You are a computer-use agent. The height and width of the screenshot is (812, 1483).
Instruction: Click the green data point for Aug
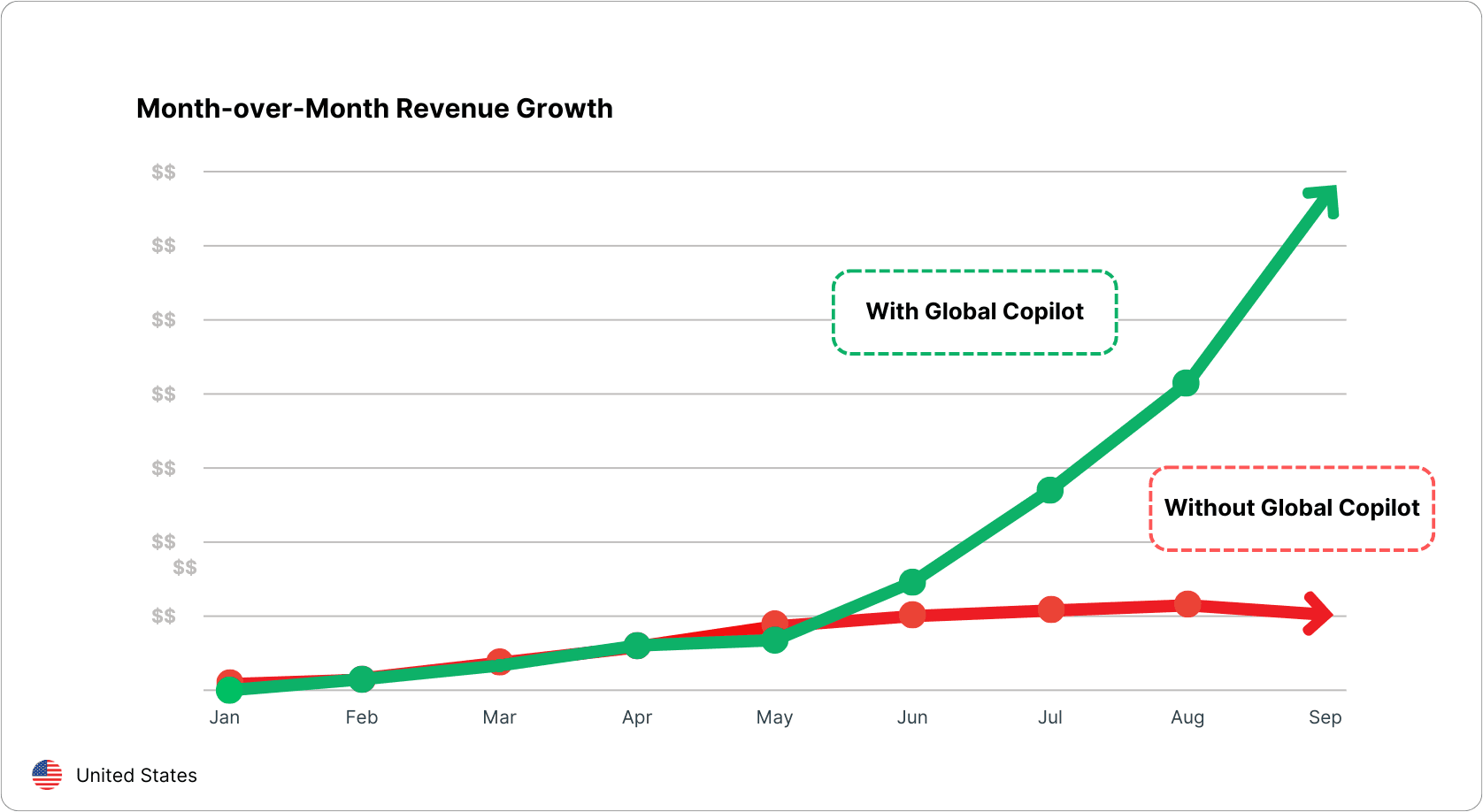(1186, 384)
